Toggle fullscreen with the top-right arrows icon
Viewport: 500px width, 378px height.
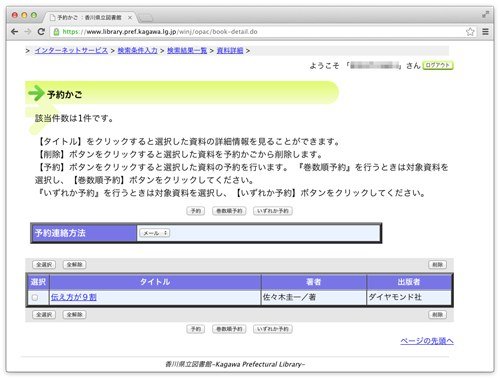[x=485, y=14]
